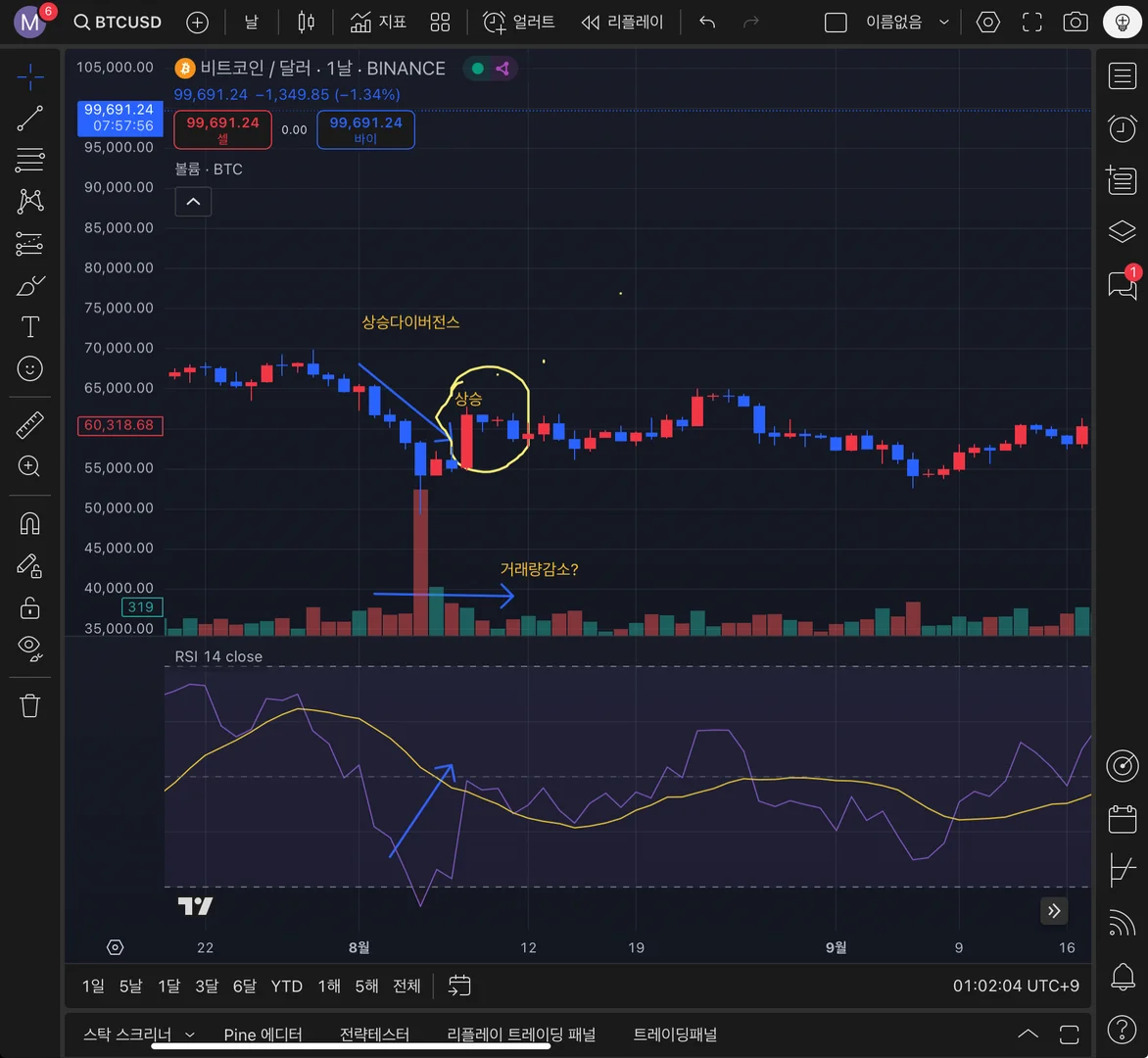Toggle stay in drawing mode
The height and width of the screenshot is (1058, 1148).
pyautogui.click(x=30, y=565)
